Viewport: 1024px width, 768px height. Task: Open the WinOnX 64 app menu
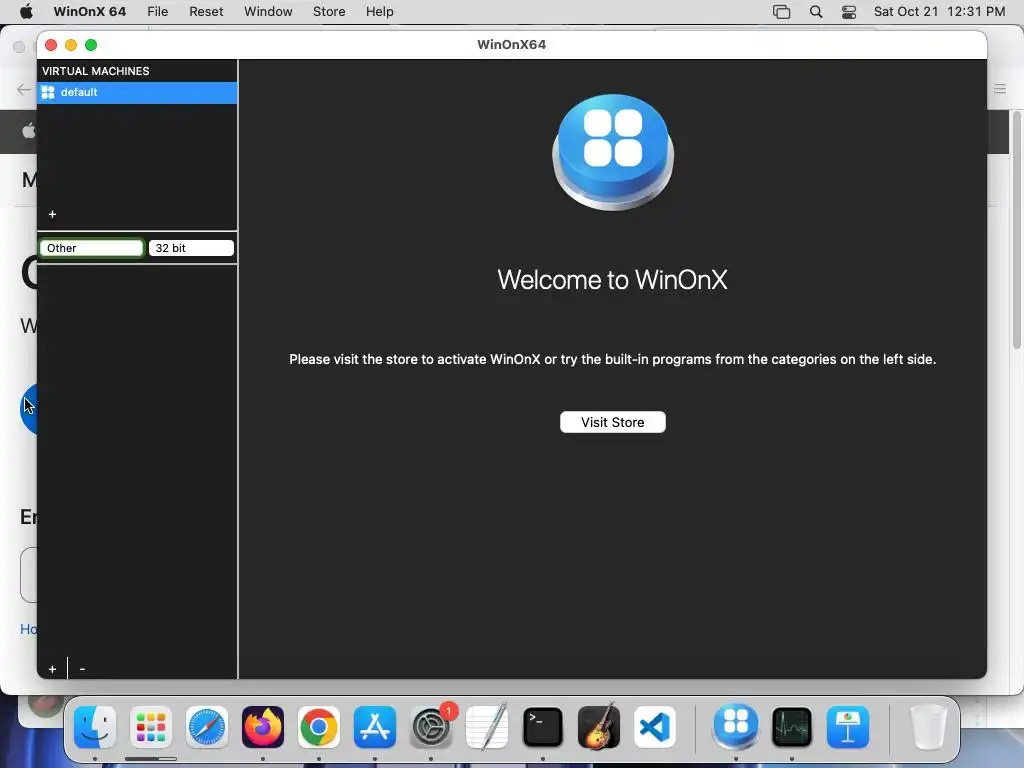click(89, 11)
